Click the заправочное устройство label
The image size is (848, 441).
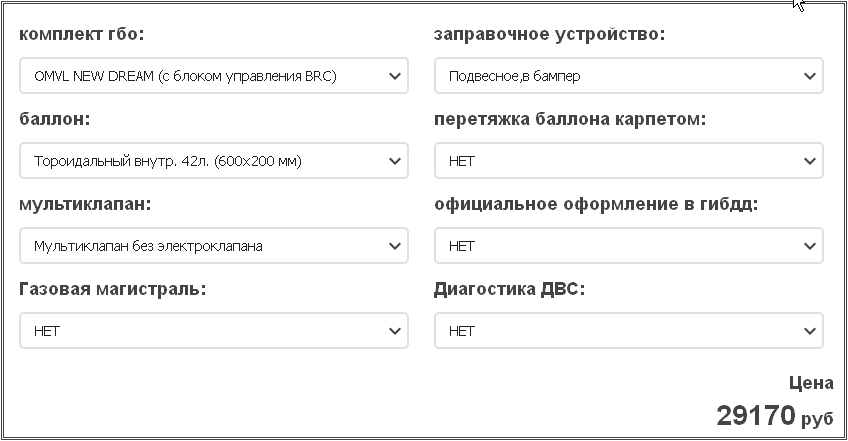point(549,34)
